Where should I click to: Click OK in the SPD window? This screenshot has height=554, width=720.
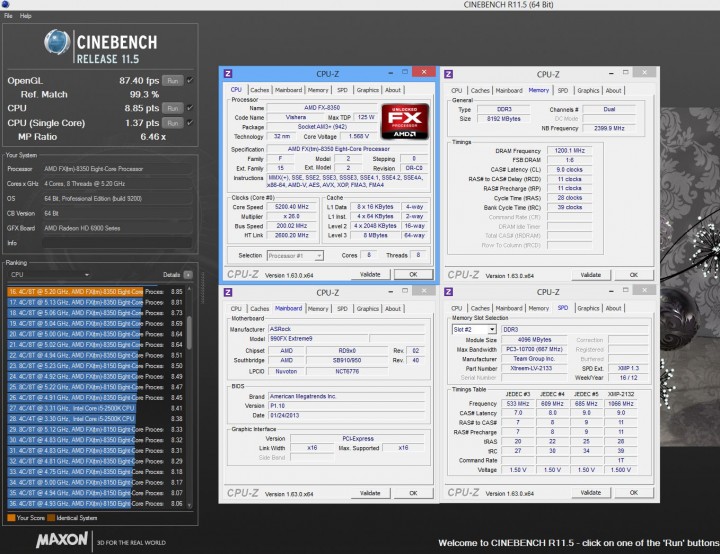tap(634, 492)
